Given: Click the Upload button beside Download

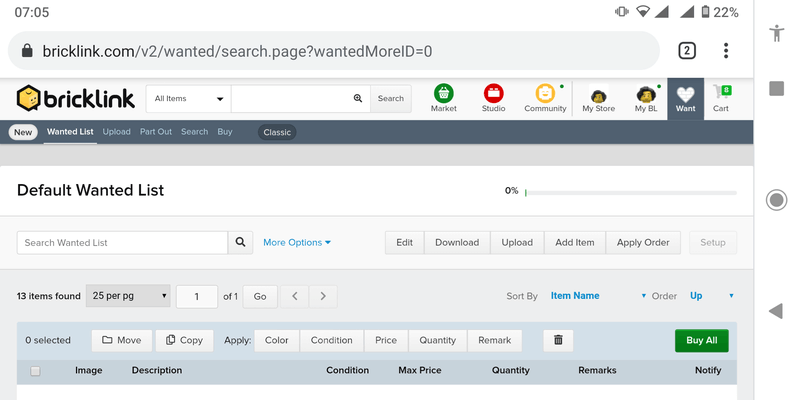Looking at the screenshot, I should click(x=517, y=242).
